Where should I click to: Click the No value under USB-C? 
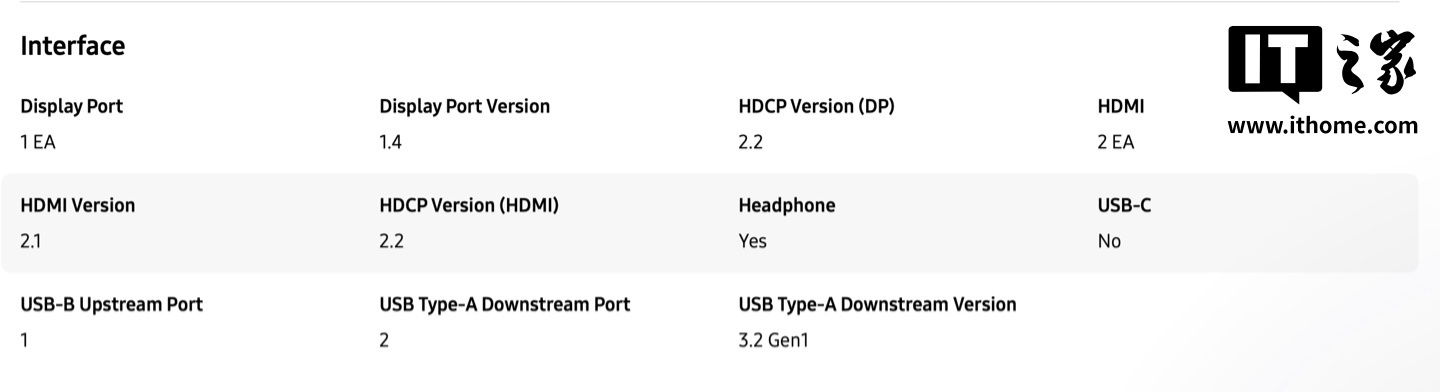click(1109, 241)
